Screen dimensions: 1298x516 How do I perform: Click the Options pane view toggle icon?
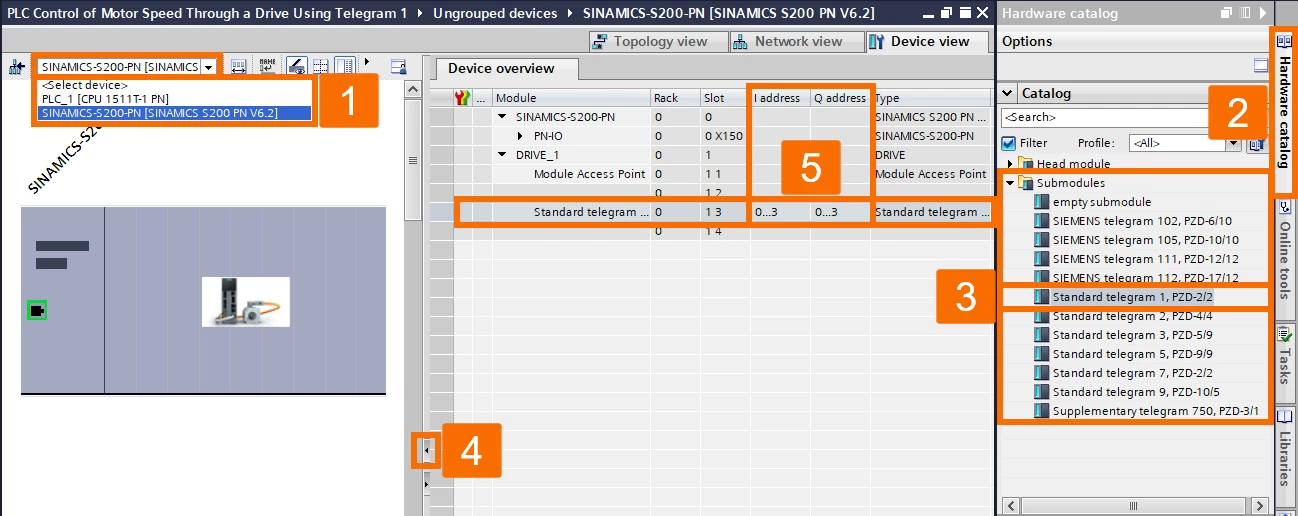[1261, 65]
